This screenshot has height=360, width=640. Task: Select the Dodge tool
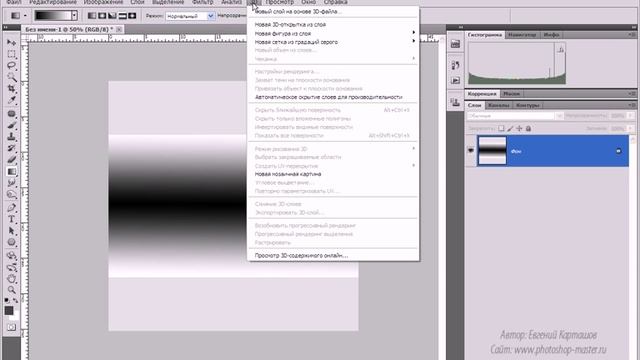click(x=11, y=194)
